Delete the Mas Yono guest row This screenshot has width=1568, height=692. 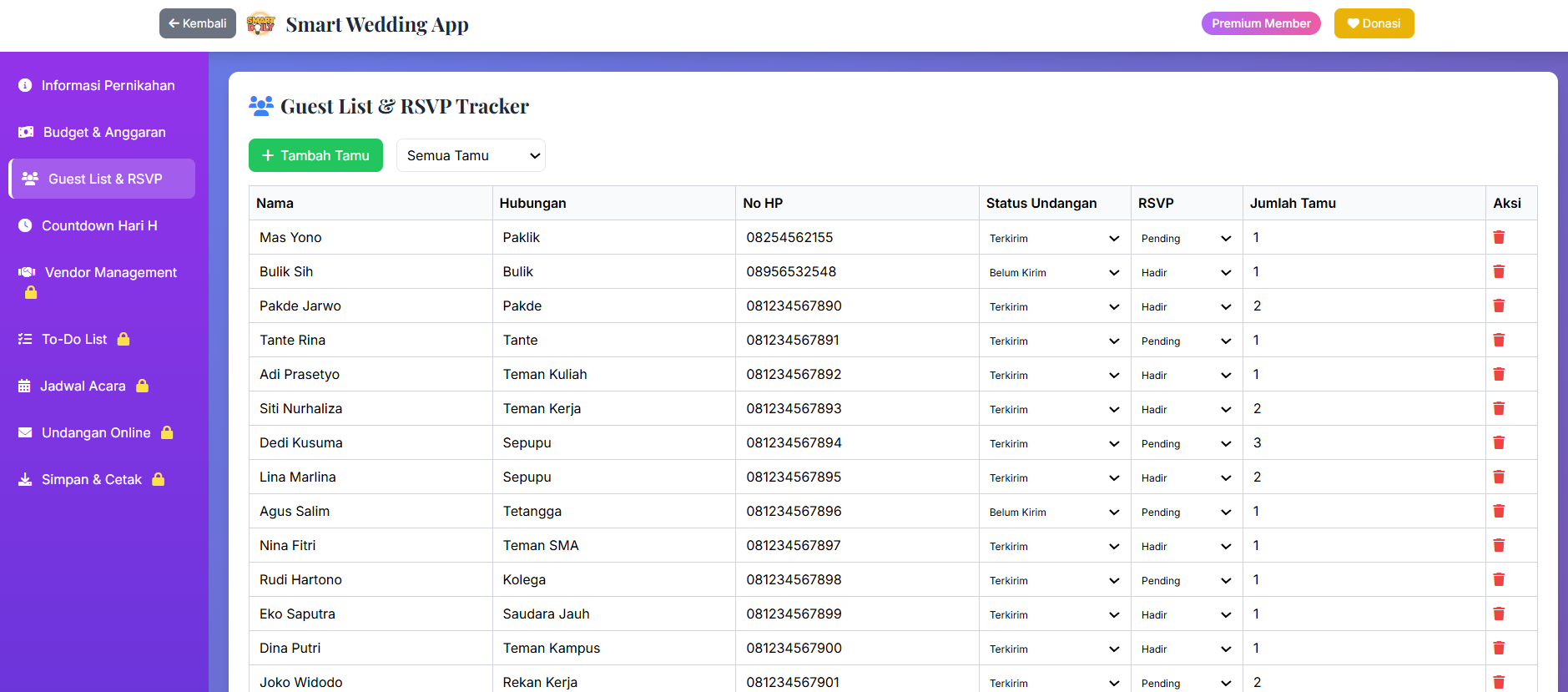point(1498,237)
